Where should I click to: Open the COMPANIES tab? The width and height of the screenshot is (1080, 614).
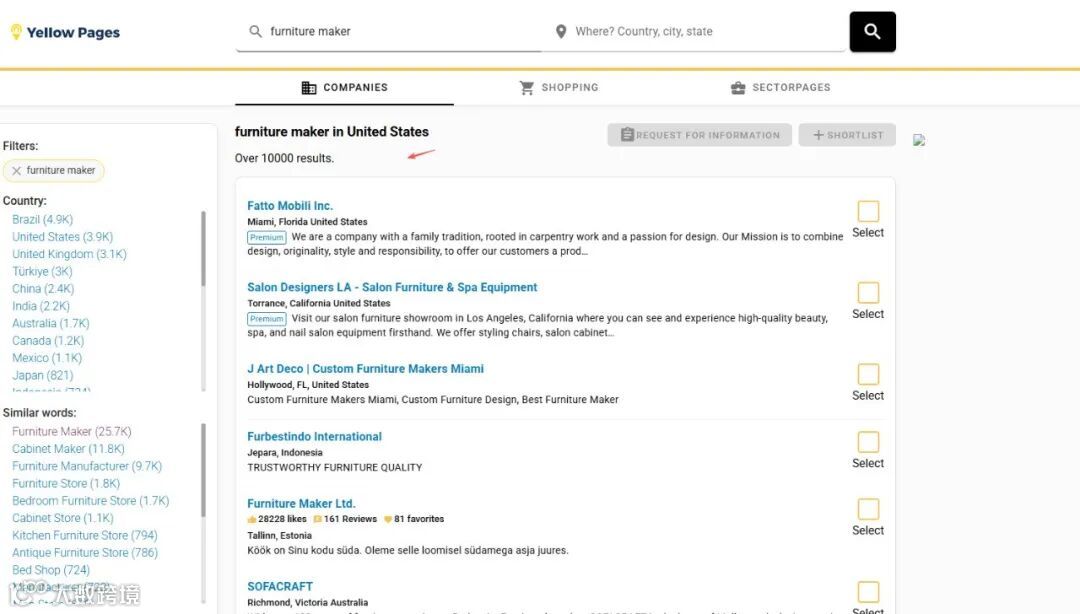tap(344, 88)
